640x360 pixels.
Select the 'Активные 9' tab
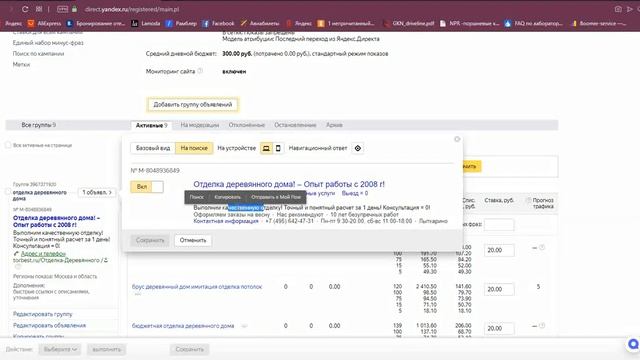[151, 125]
